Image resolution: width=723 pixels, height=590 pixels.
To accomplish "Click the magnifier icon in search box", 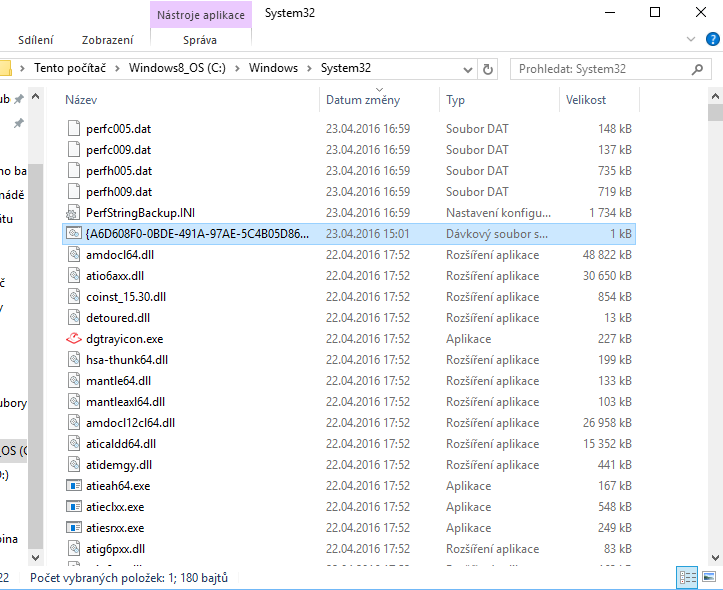I will 698,69.
